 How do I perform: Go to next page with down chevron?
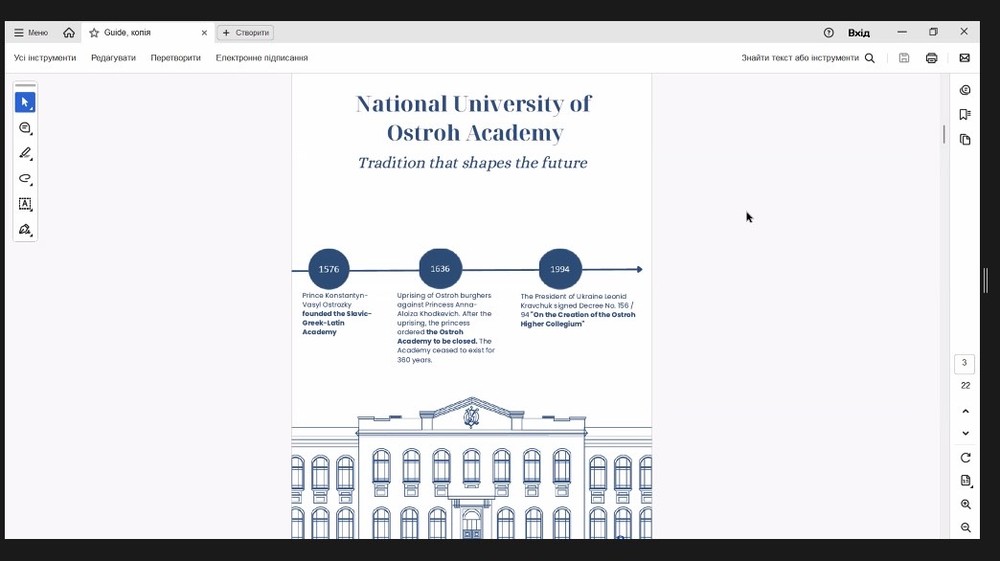pos(965,434)
